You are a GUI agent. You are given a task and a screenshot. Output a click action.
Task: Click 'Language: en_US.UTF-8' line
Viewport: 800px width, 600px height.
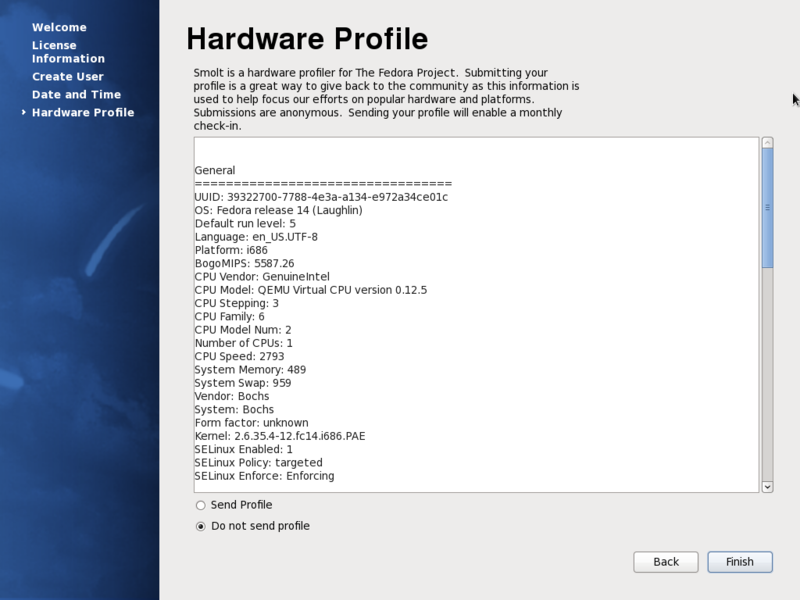tap(256, 237)
